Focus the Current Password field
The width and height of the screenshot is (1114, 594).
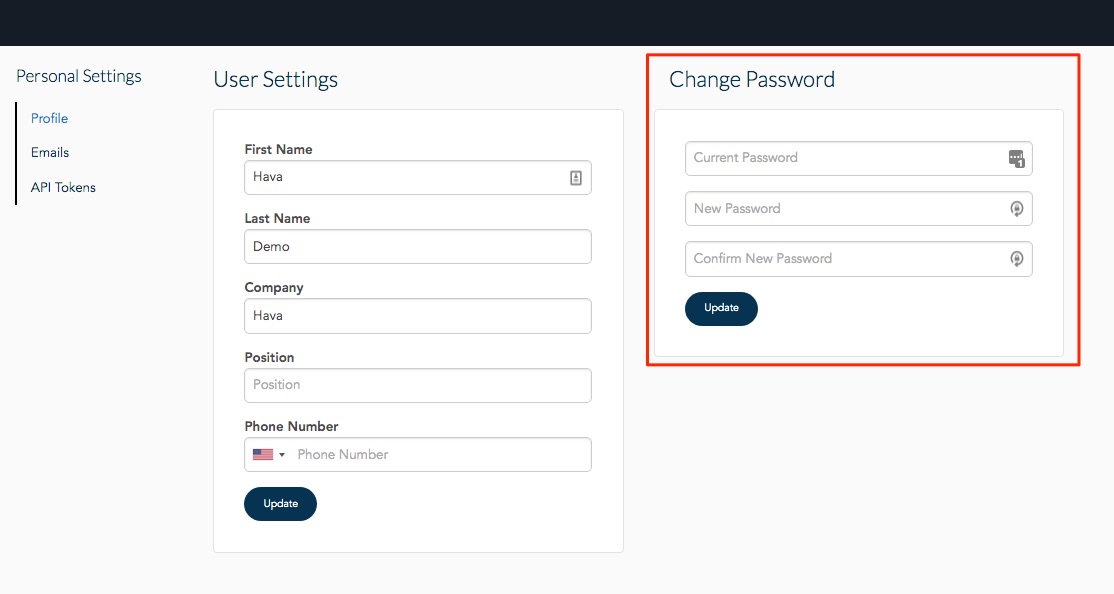858,158
